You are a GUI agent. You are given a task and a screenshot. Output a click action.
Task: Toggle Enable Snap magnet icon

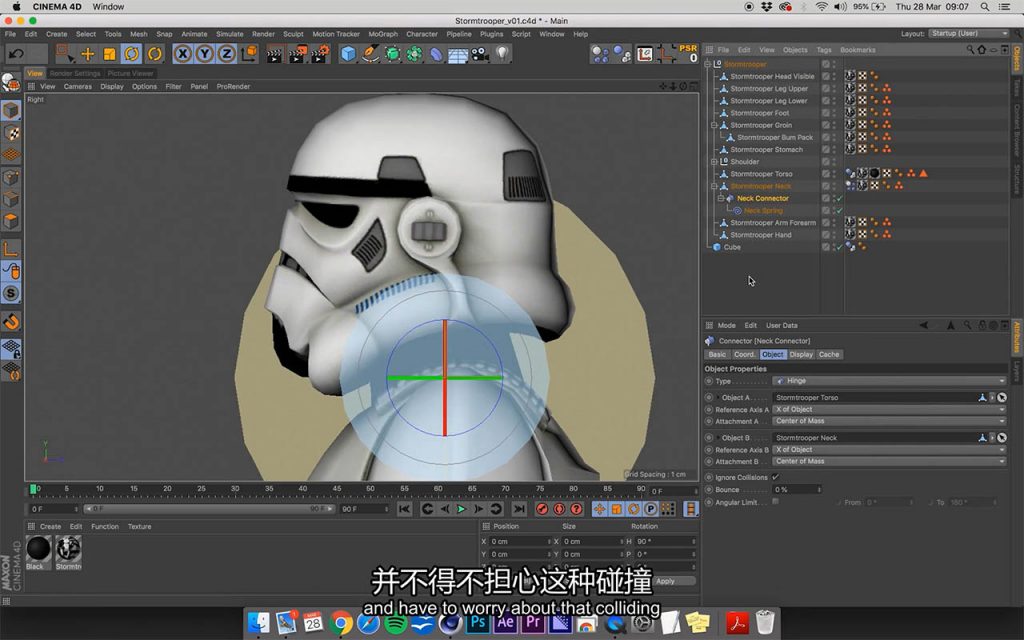(x=11, y=321)
